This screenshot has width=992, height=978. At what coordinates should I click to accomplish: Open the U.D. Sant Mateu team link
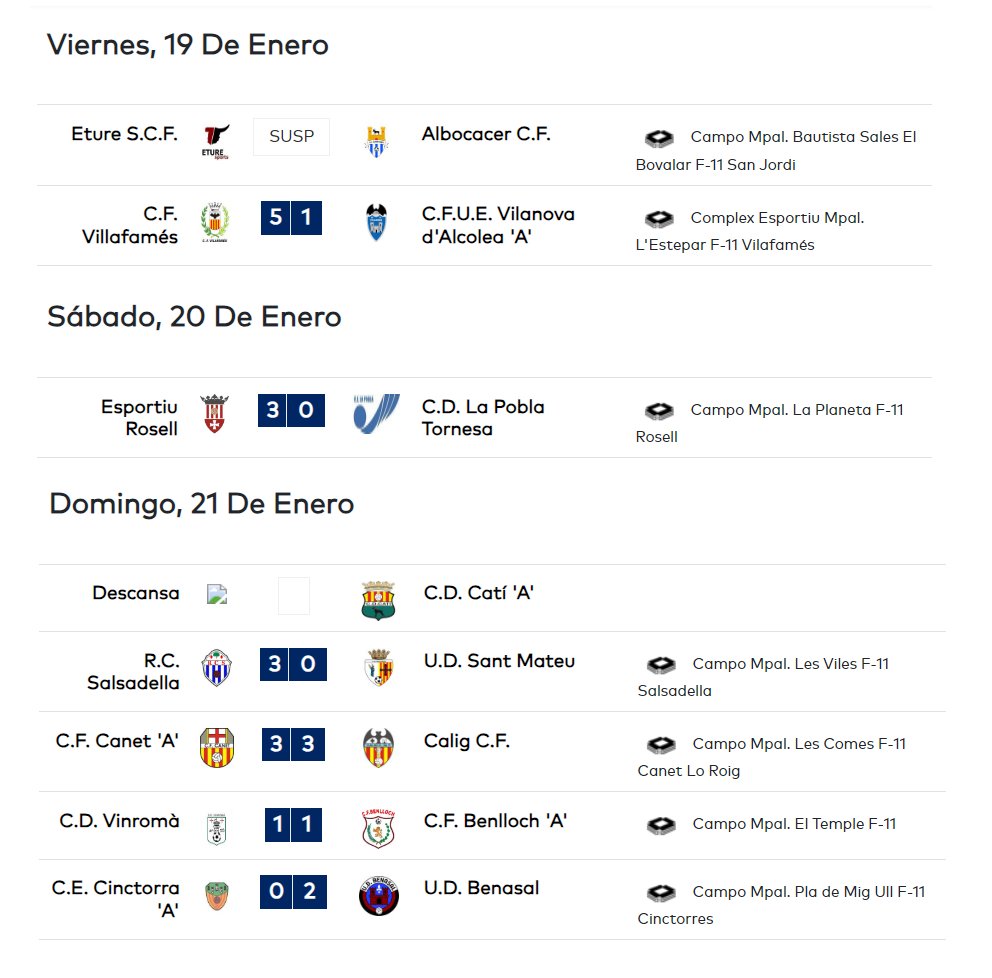499,661
